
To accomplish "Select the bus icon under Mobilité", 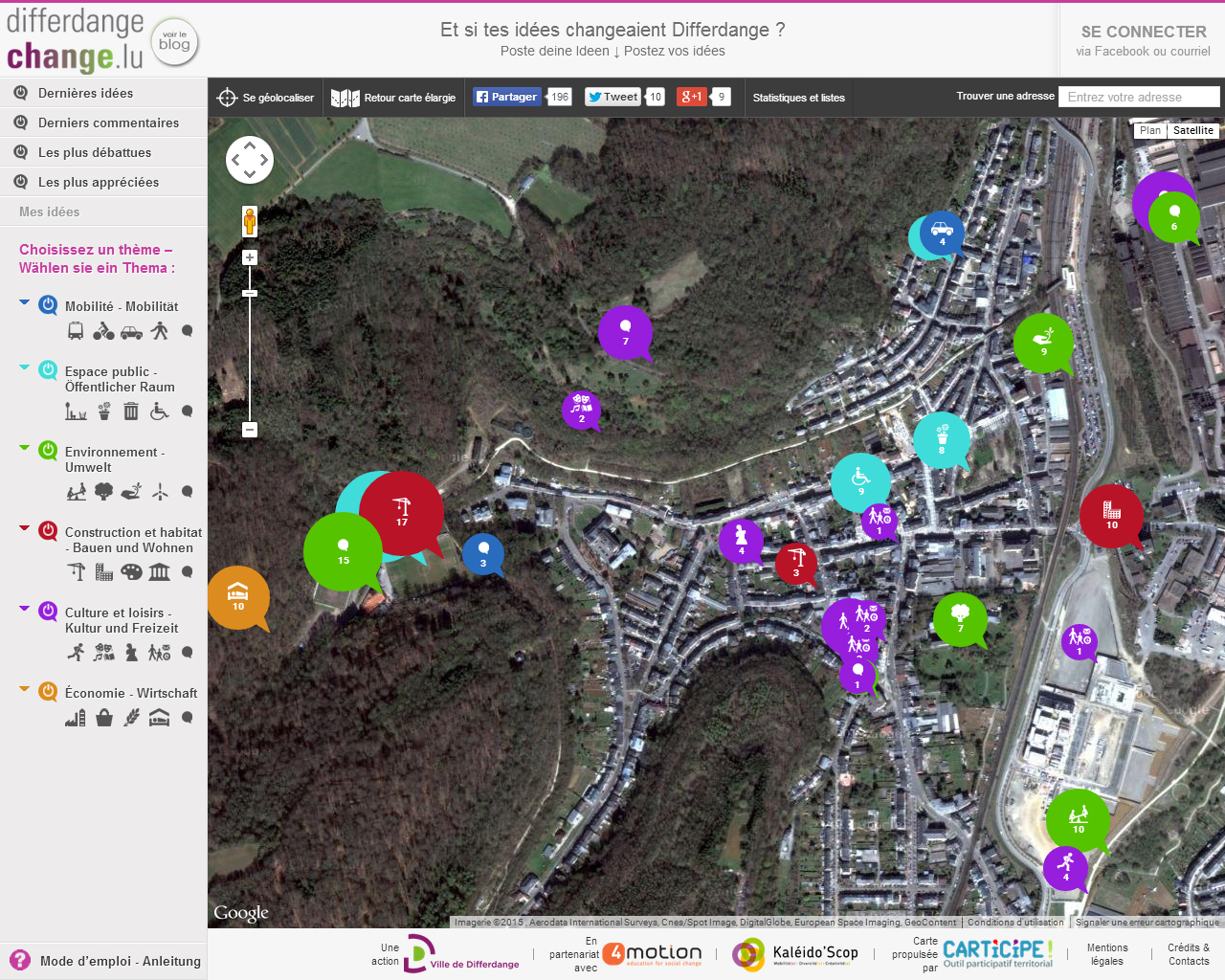I will click(76, 331).
